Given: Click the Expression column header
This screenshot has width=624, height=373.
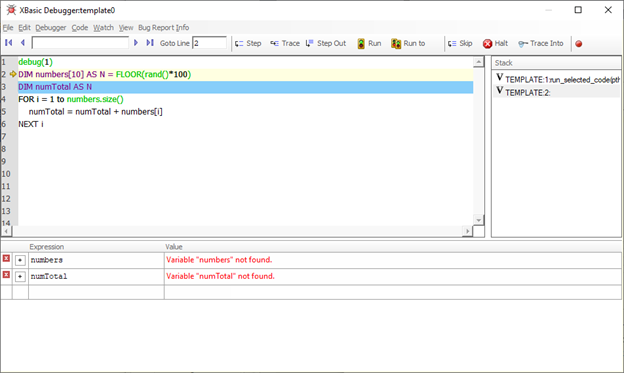Looking at the screenshot, I should (47, 247).
